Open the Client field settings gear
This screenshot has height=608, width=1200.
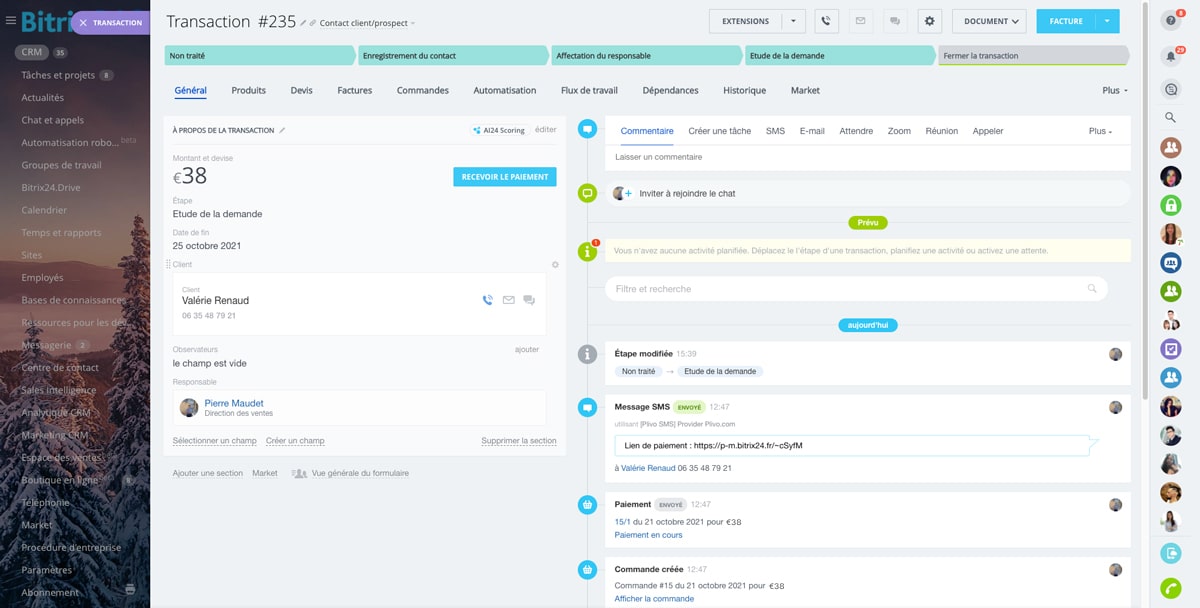point(555,265)
